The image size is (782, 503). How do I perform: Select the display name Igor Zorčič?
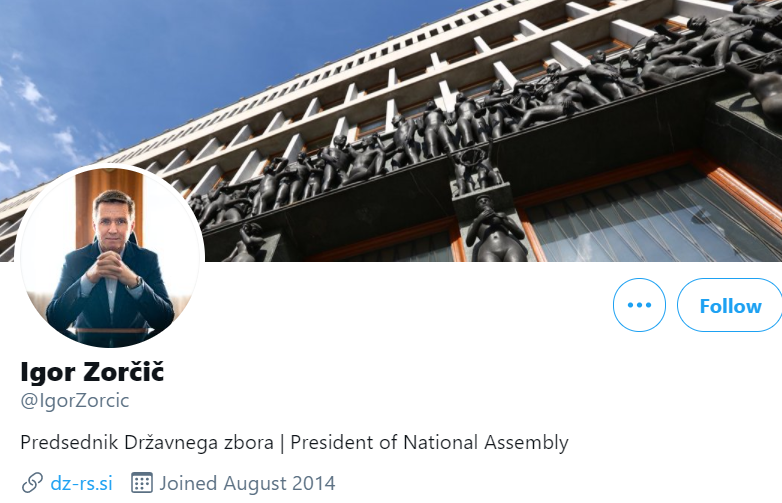[x=92, y=371]
